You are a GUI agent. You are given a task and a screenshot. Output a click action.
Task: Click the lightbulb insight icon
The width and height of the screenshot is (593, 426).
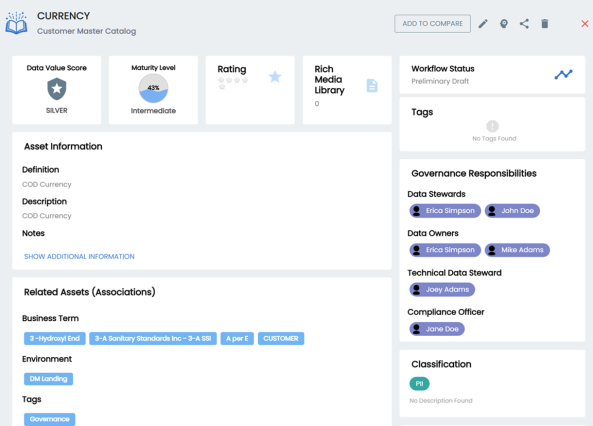(504, 24)
